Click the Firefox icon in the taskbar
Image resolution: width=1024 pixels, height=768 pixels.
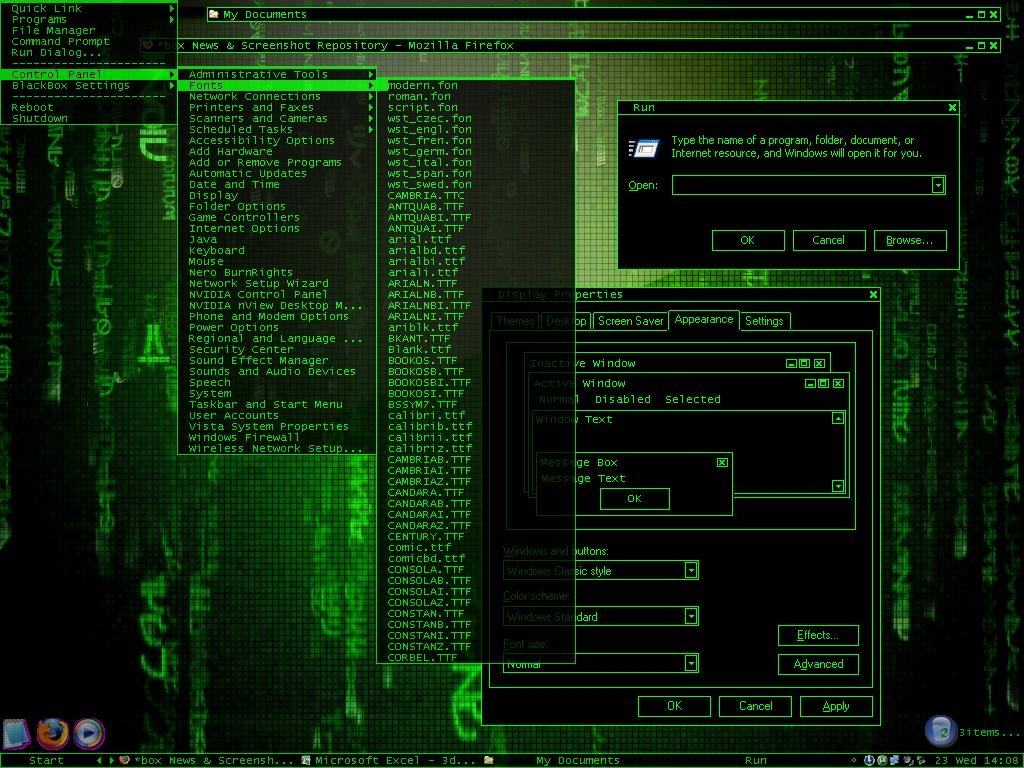pyautogui.click(x=125, y=760)
